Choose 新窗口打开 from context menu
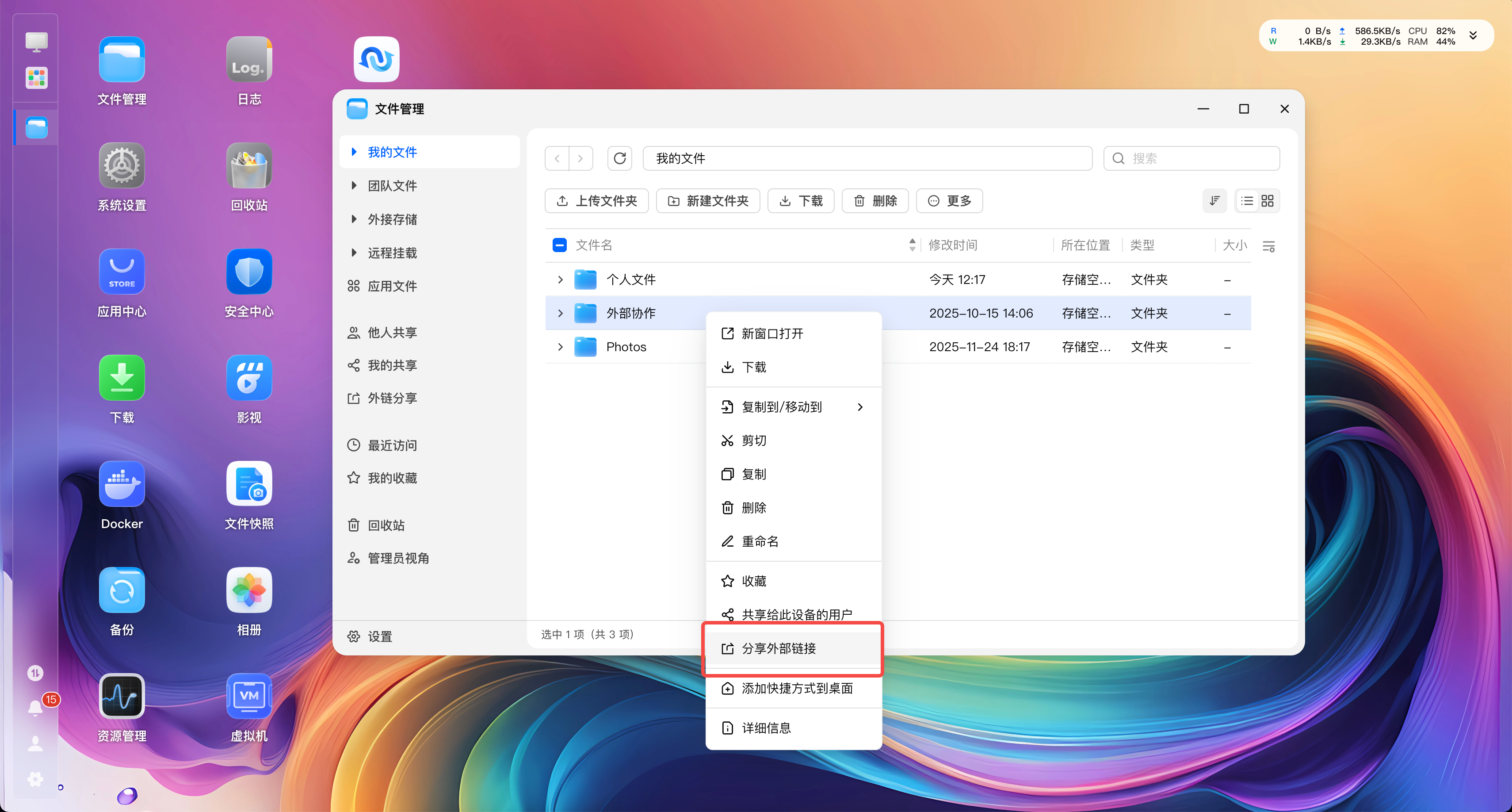This screenshot has width=1512, height=812. pyautogui.click(x=794, y=333)
